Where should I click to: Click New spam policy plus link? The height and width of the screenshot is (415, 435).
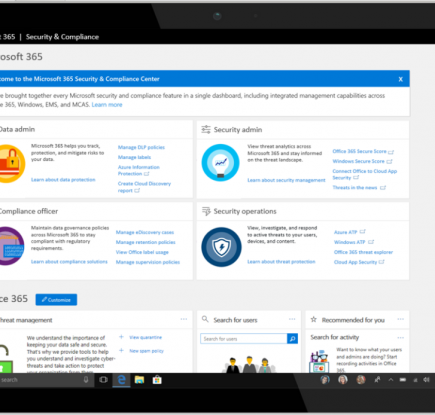pos(142,351)
